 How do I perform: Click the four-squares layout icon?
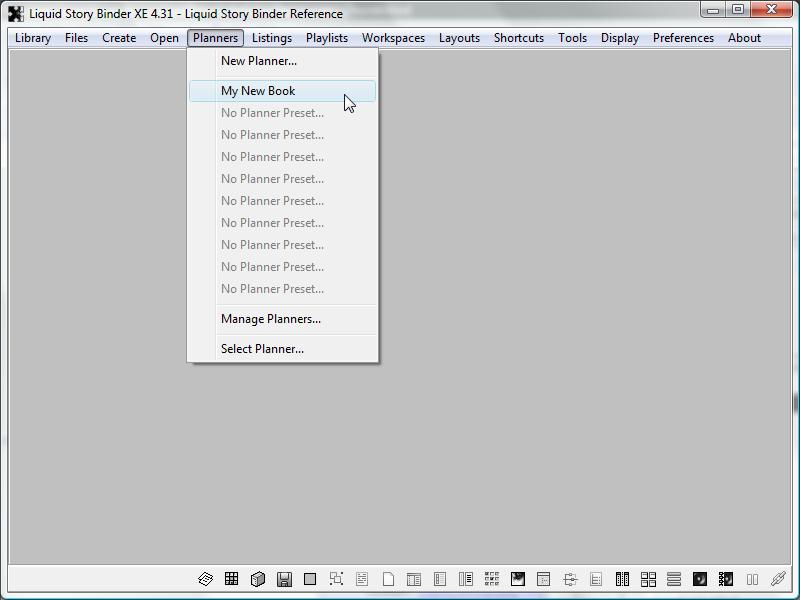point(648,579)
